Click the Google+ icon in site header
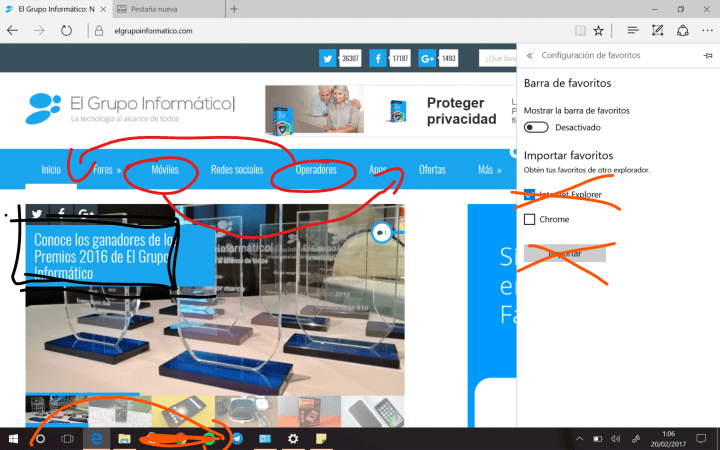Image resolution: width=720 pixels, height=450 pixels. (x=427, y=58)
